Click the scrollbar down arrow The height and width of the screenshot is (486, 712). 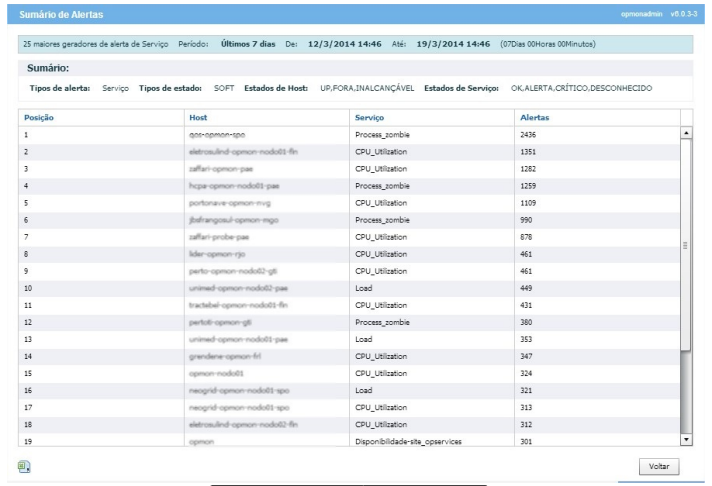[686, 439]
